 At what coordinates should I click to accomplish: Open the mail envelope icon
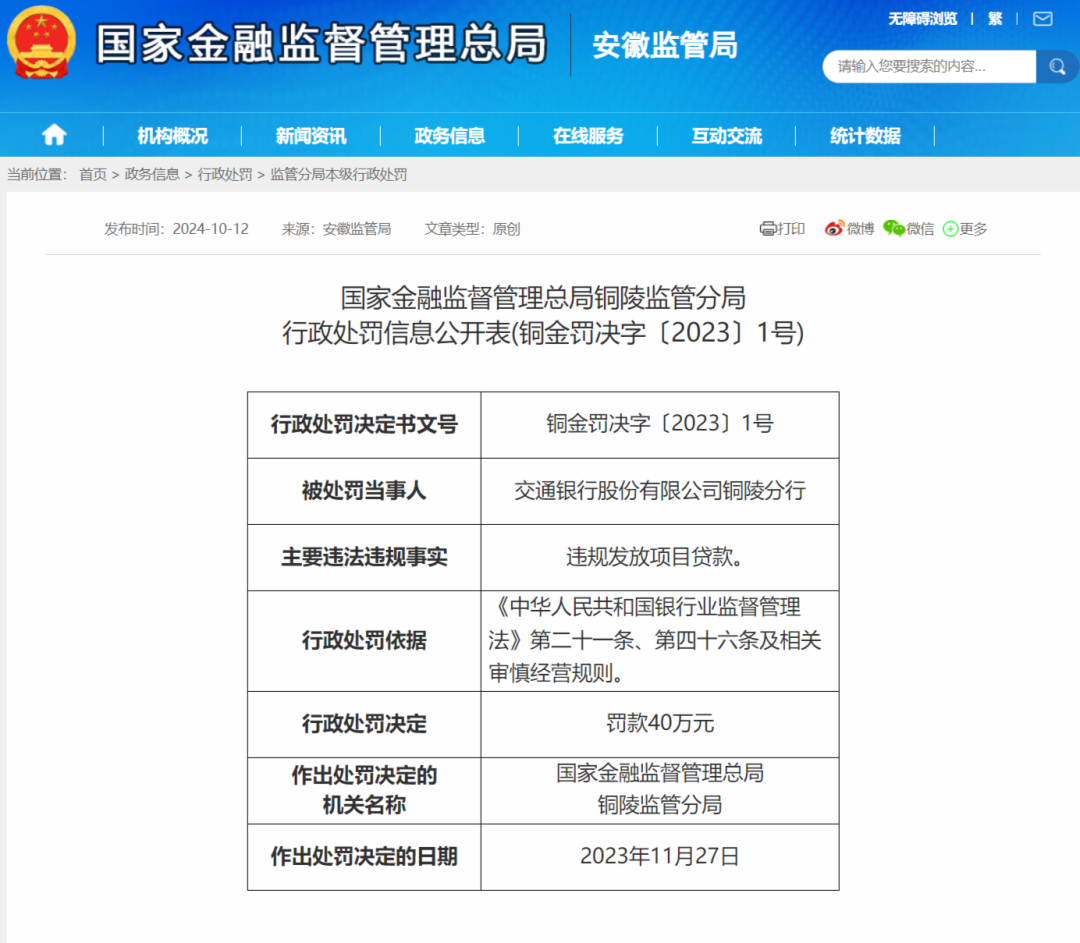1043,19
